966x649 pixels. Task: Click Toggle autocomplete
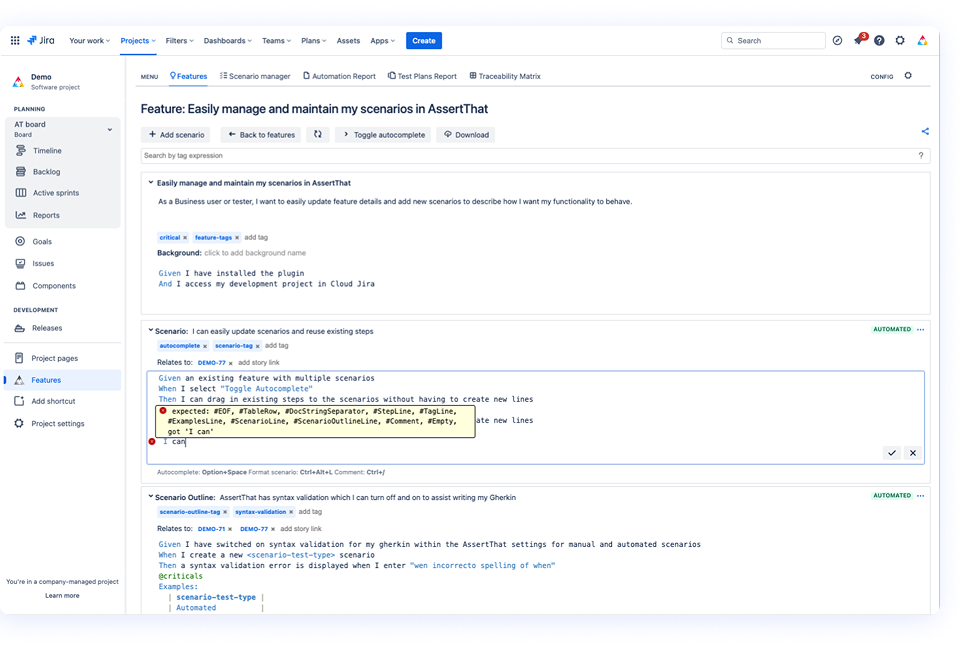pos(385,134)
